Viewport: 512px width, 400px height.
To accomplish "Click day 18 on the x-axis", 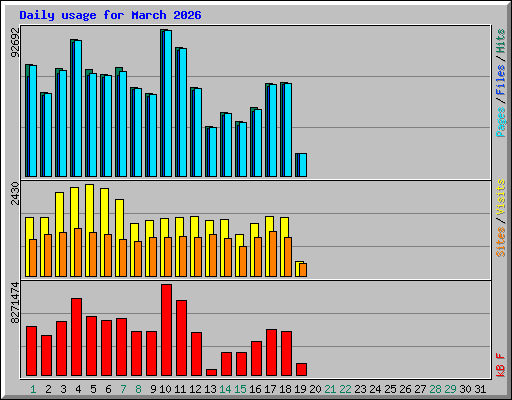I will (x=286, y=389).
